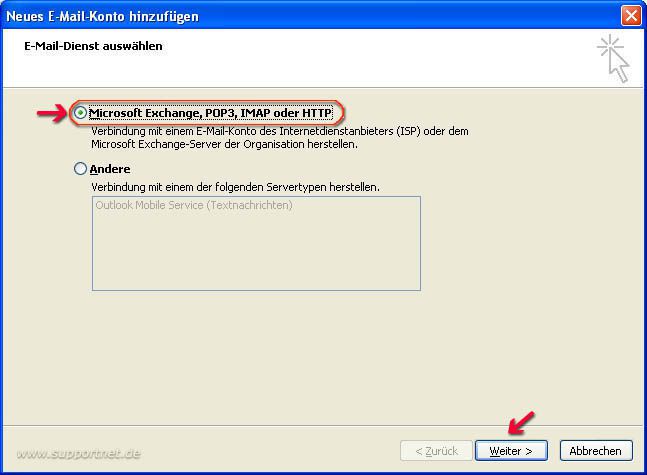Viewport: 647px width, 475px height.
Task: Select Outlook Mobile Service (Textnachrichten) list entry
Action: point(194,205)
